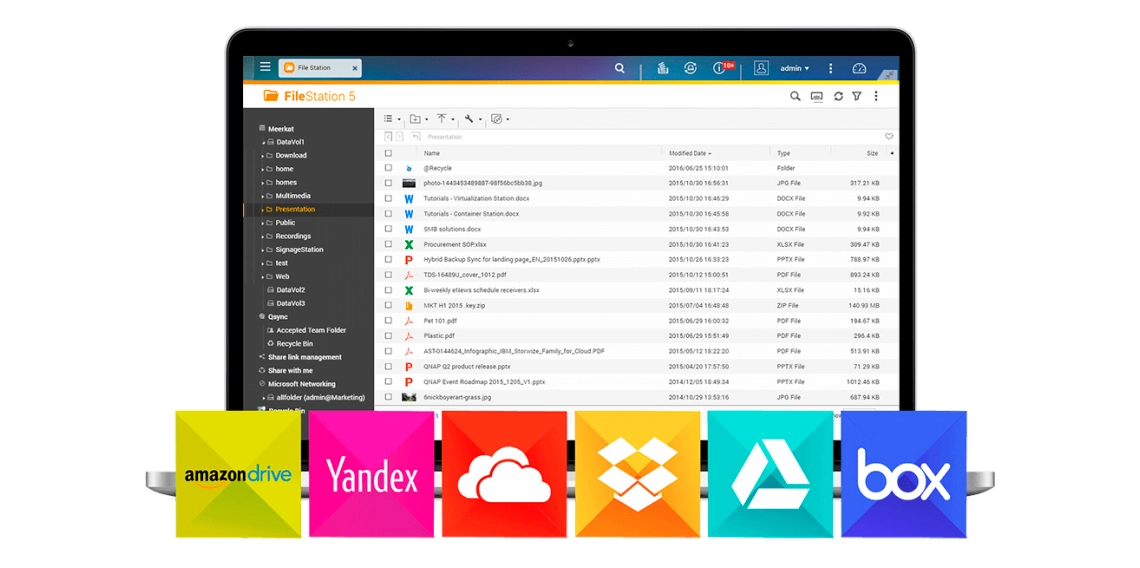The width and height of the screenshot is (1140, 568).
Task: Open the main hamburger menu
Action: (265, 67)
